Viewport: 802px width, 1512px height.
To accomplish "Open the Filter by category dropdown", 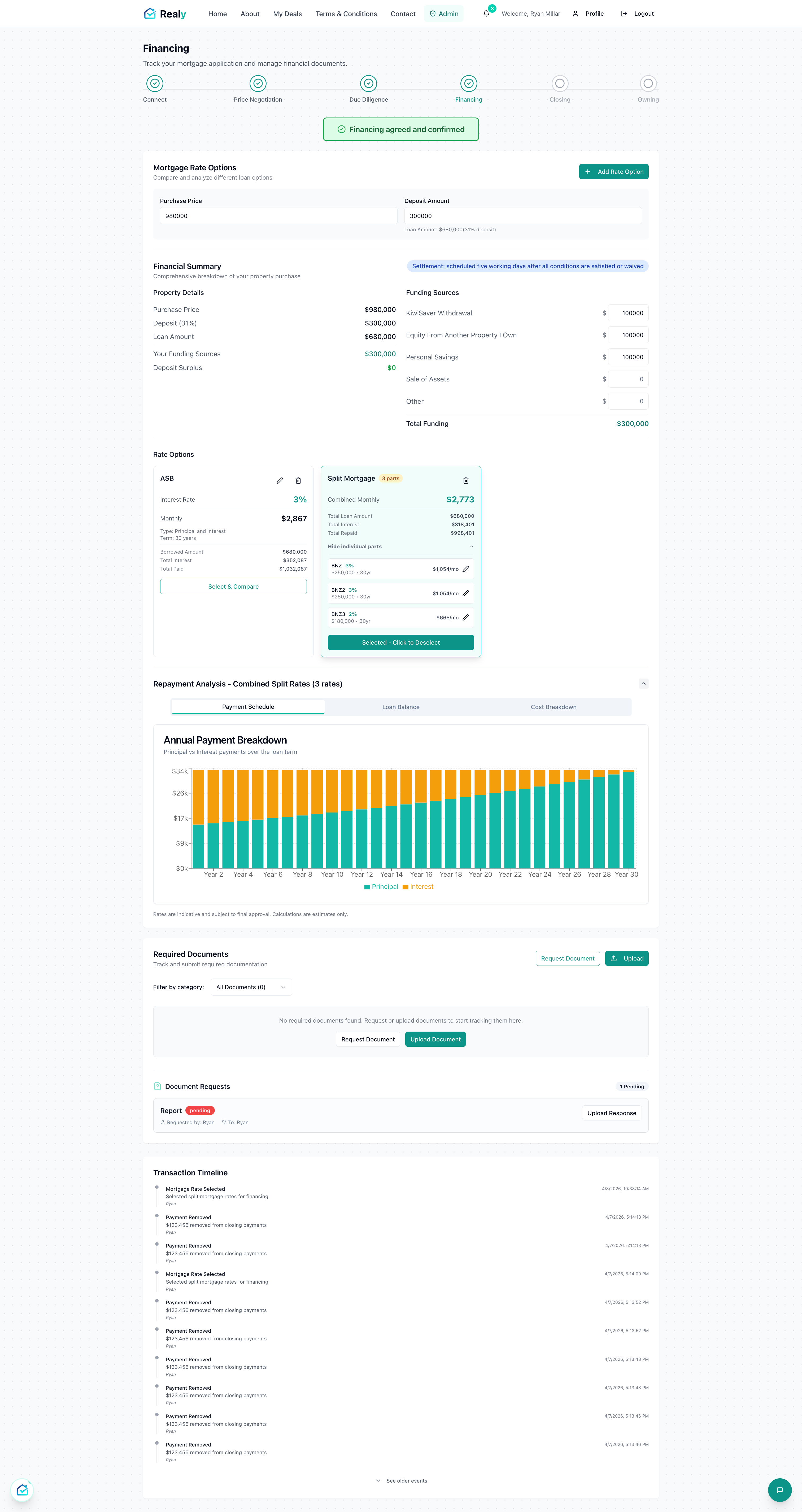I will pos(251,987).
